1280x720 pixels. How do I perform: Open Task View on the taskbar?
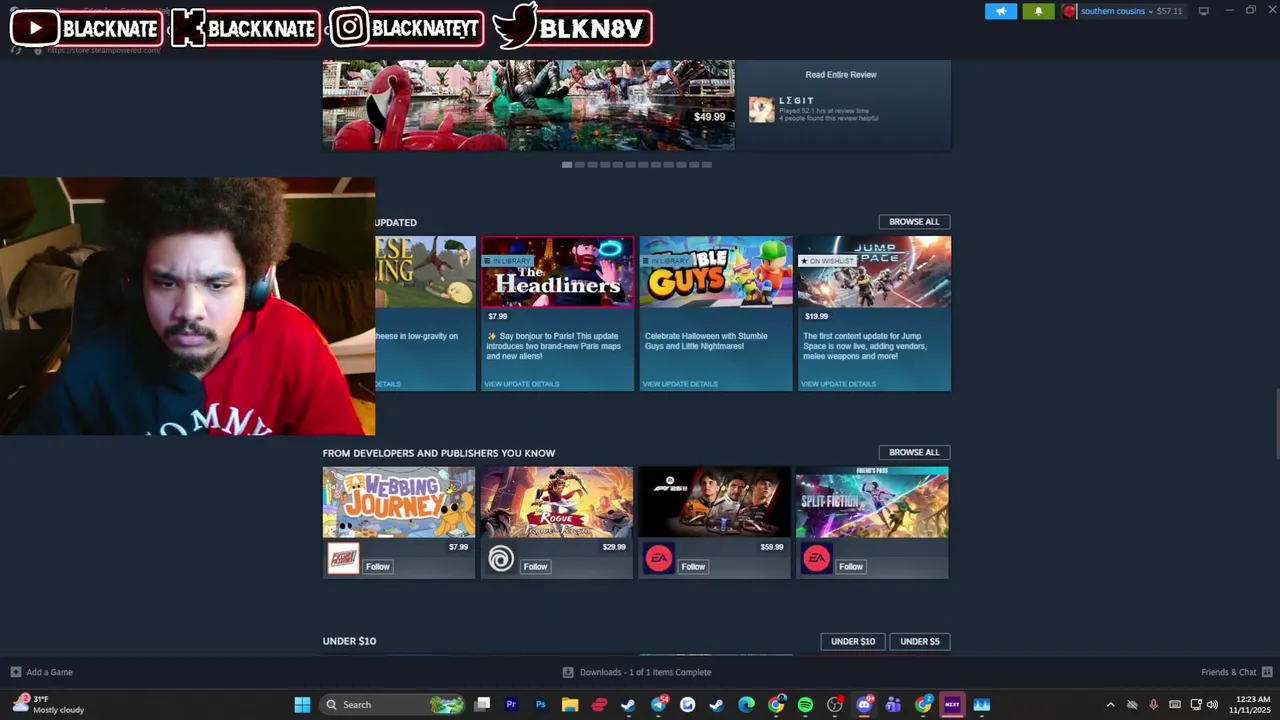click(482, 705)
